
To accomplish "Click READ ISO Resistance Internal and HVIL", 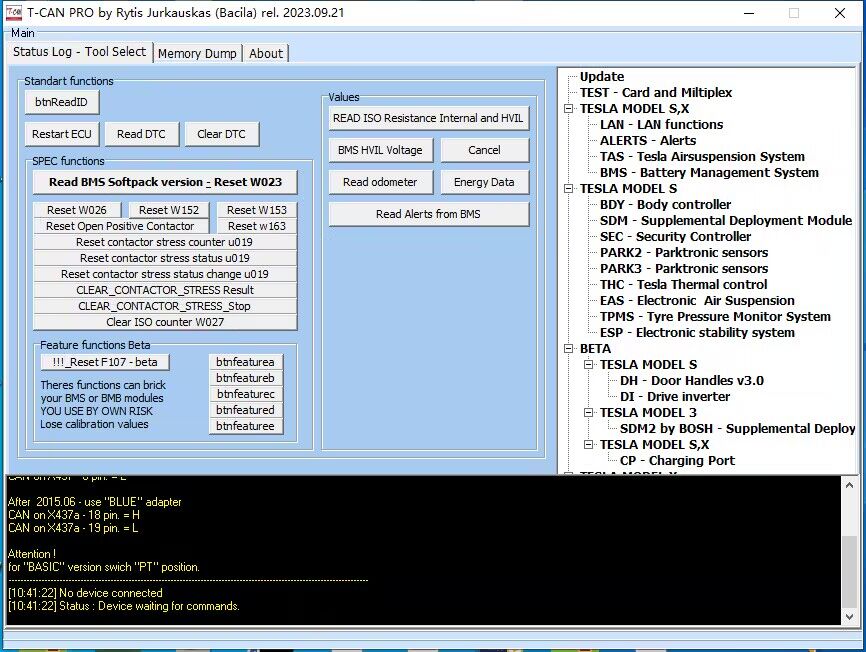I will click(429, 118).
